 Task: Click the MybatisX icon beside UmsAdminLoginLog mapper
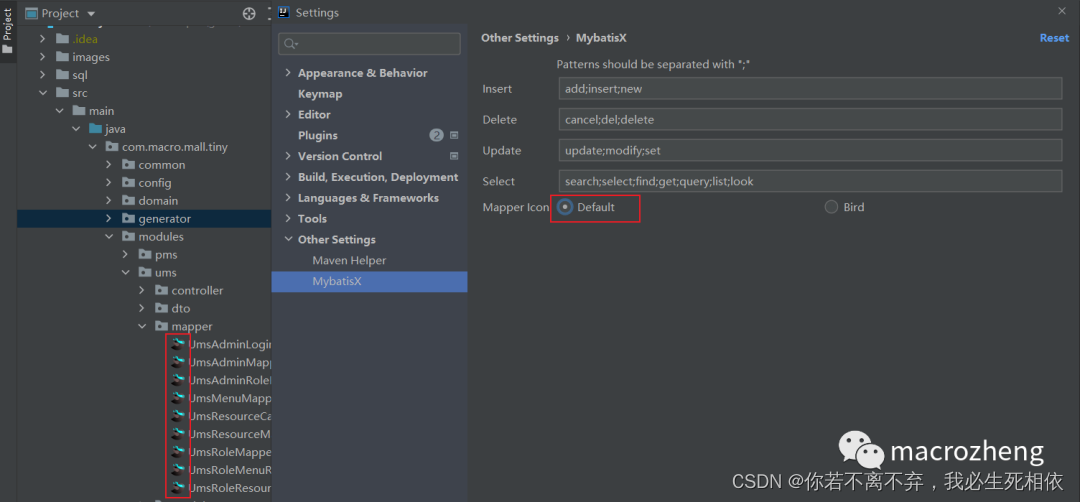coord(178,344)
